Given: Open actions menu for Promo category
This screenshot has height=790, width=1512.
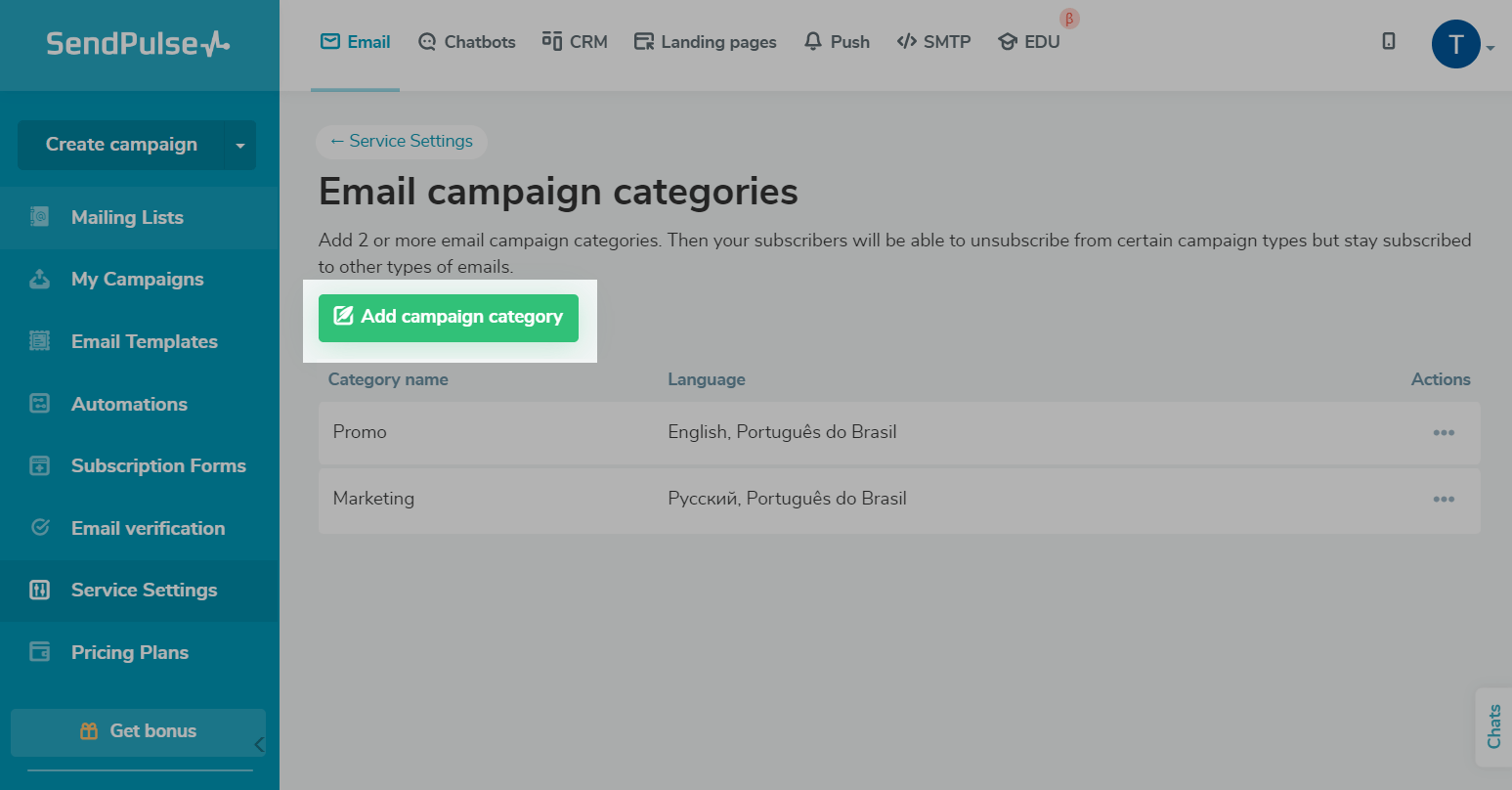Looking at the screenshot, I should [1444, 432].
